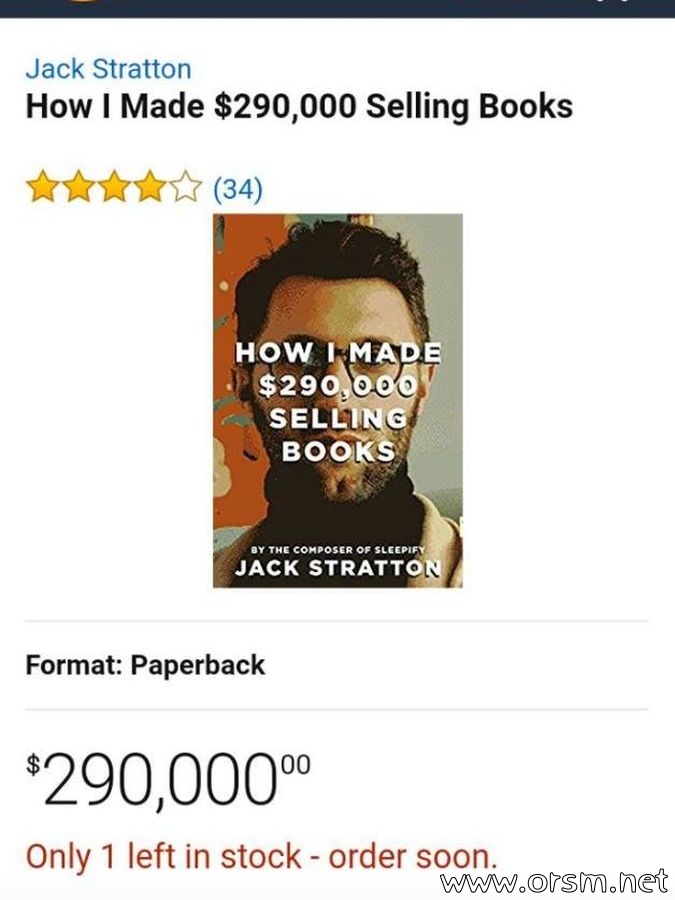Click the fourth gold rating star
This screenshot has width=675, height=900.
150,188
